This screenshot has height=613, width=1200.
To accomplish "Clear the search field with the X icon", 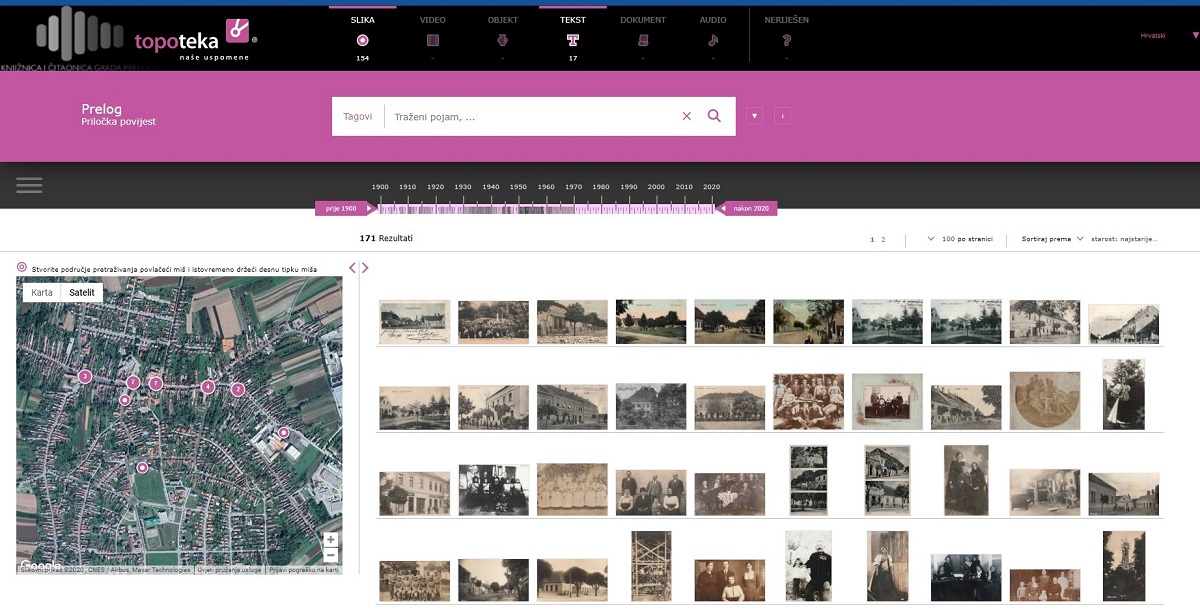I will (687, 116).
